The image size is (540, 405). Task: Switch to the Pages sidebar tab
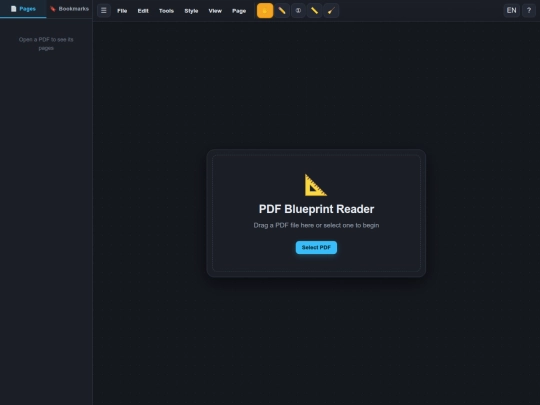[23, 9]
